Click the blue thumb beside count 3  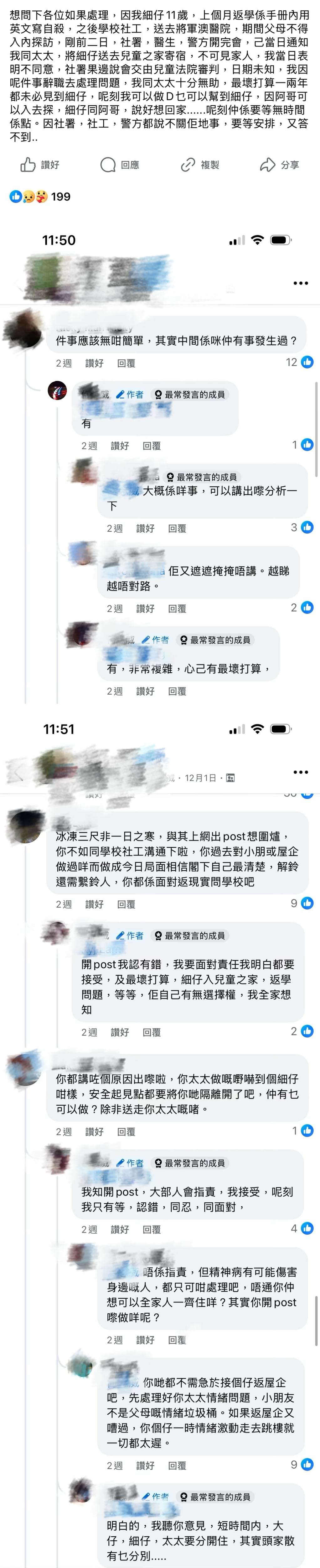point(307,527)
